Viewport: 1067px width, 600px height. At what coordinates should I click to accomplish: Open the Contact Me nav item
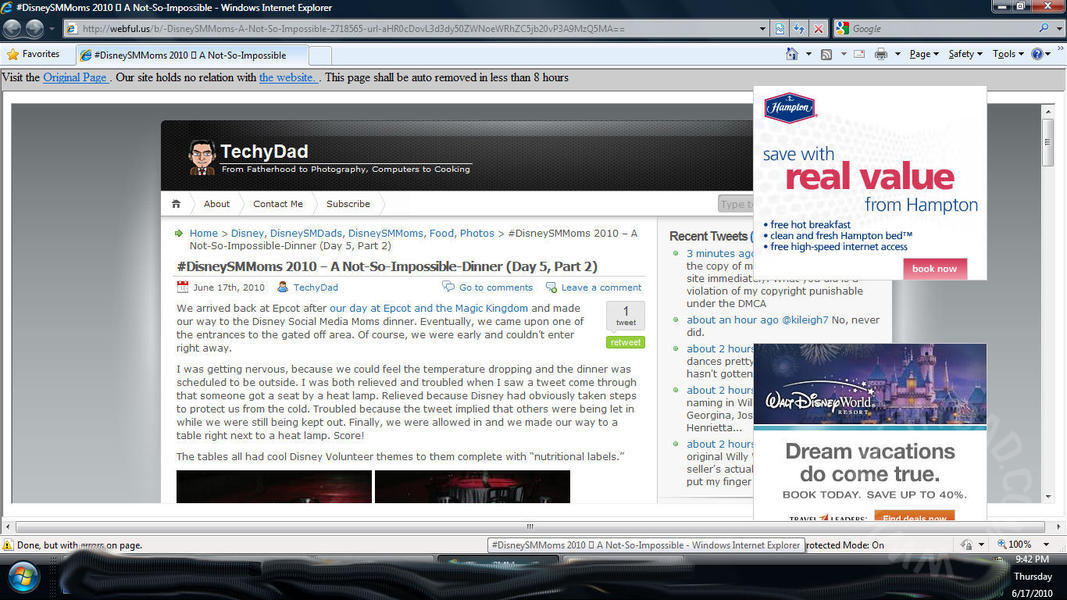point(278,203)
